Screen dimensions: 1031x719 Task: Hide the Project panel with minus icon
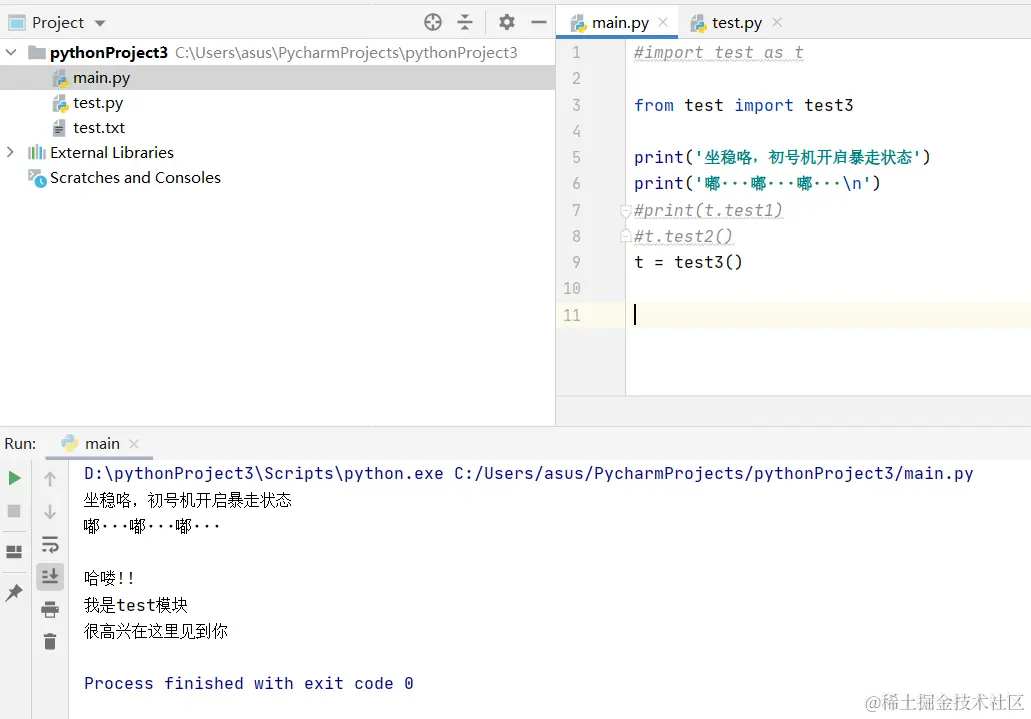click(539, 22)
